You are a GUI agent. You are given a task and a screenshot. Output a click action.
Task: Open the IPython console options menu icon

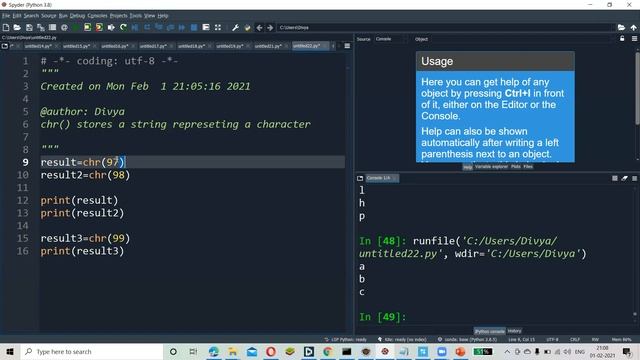634,178
